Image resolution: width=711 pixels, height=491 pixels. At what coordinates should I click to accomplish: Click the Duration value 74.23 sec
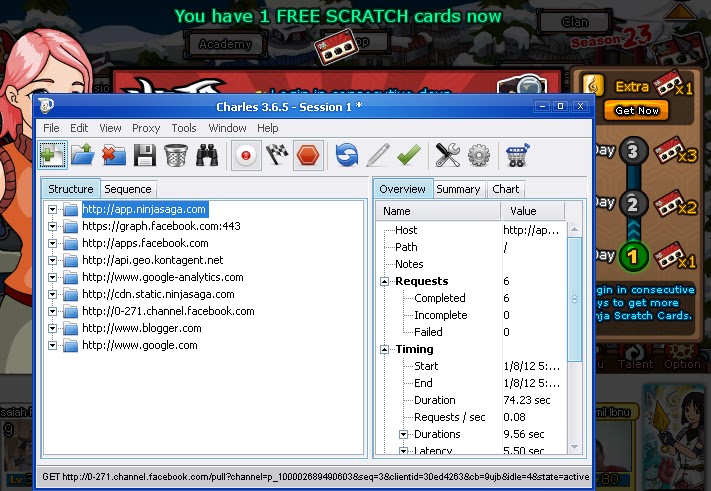coord(526,400)
